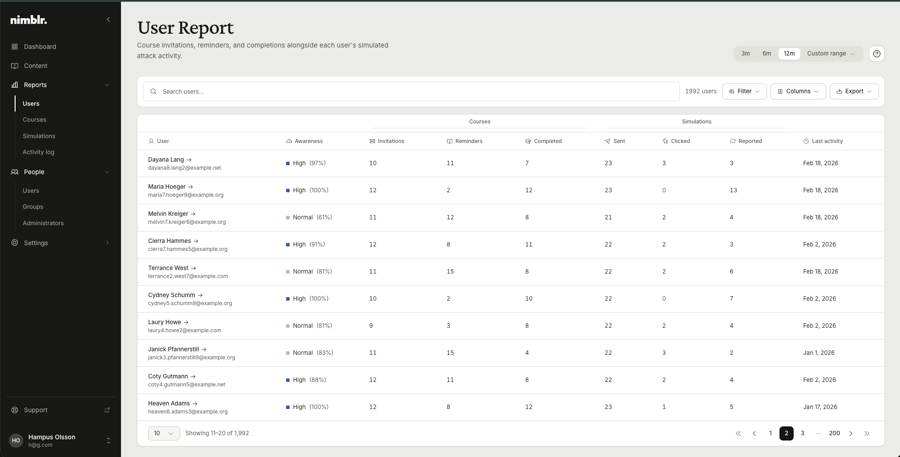Click the Support lifebuoy icon
Image resolution: width=900 pixels, height=457 pixels.
pos(15,410)
